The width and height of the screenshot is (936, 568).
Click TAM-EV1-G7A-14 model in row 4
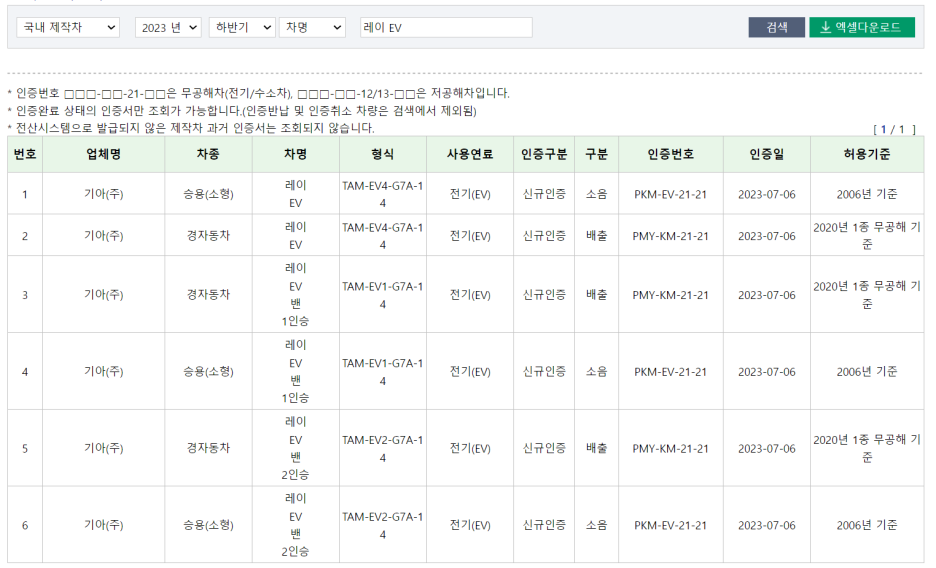pyautogui.click(x=383, y=372)
